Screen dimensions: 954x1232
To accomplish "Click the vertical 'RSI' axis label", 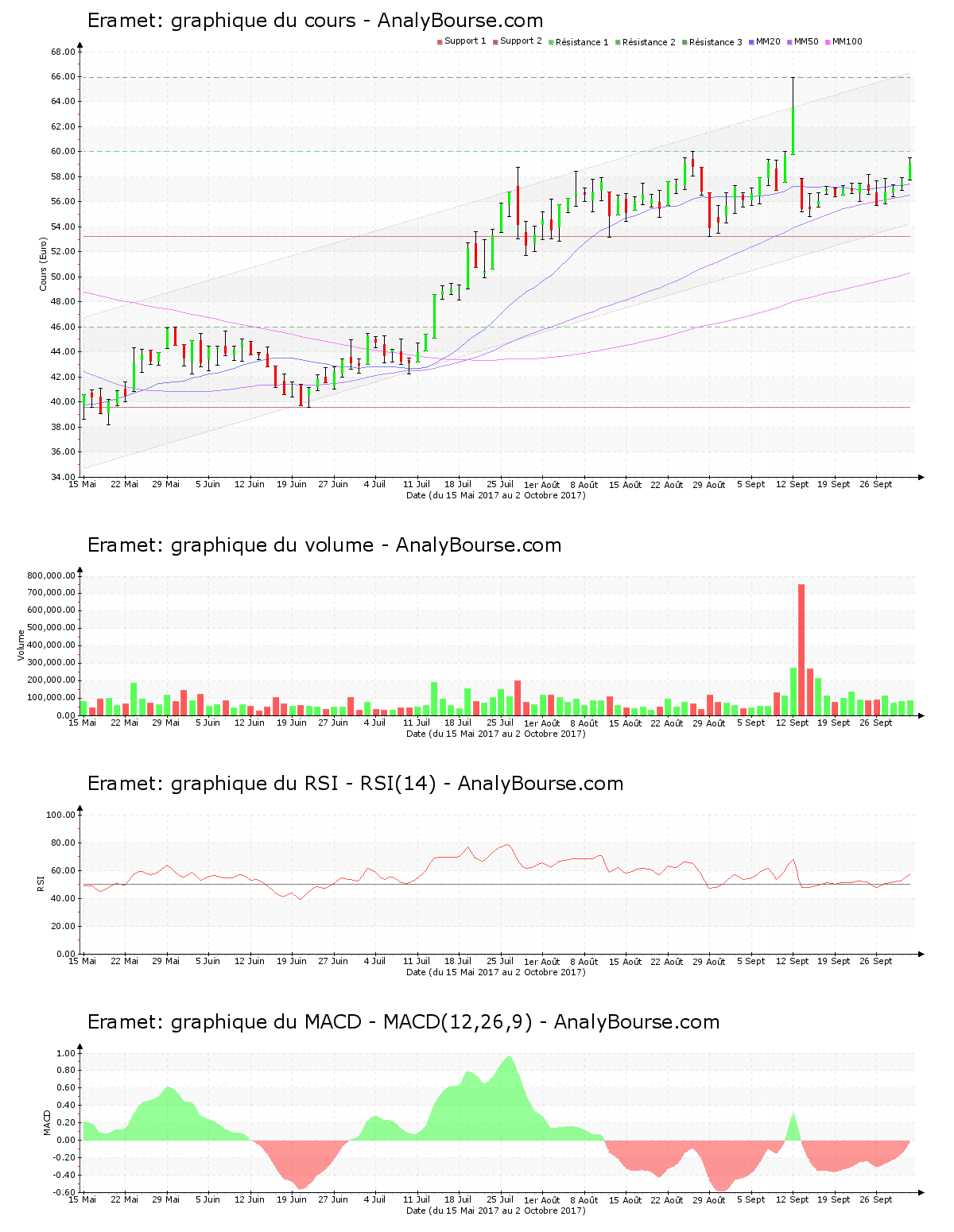I will coord(41,883).
